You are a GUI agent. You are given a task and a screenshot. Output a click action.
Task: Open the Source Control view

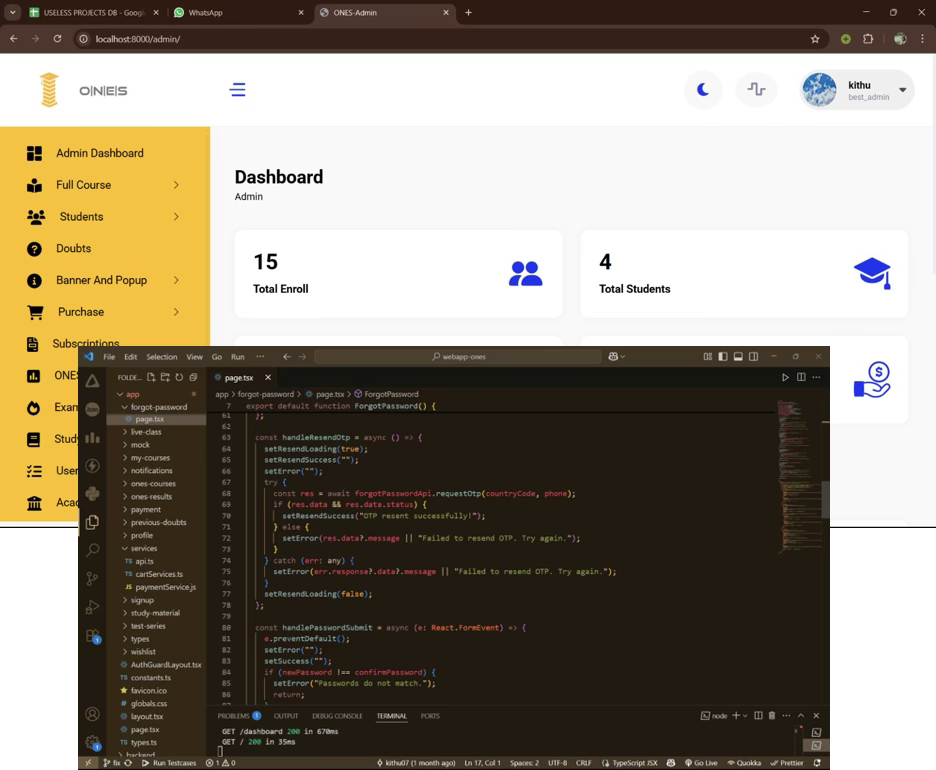pos(92,578)
